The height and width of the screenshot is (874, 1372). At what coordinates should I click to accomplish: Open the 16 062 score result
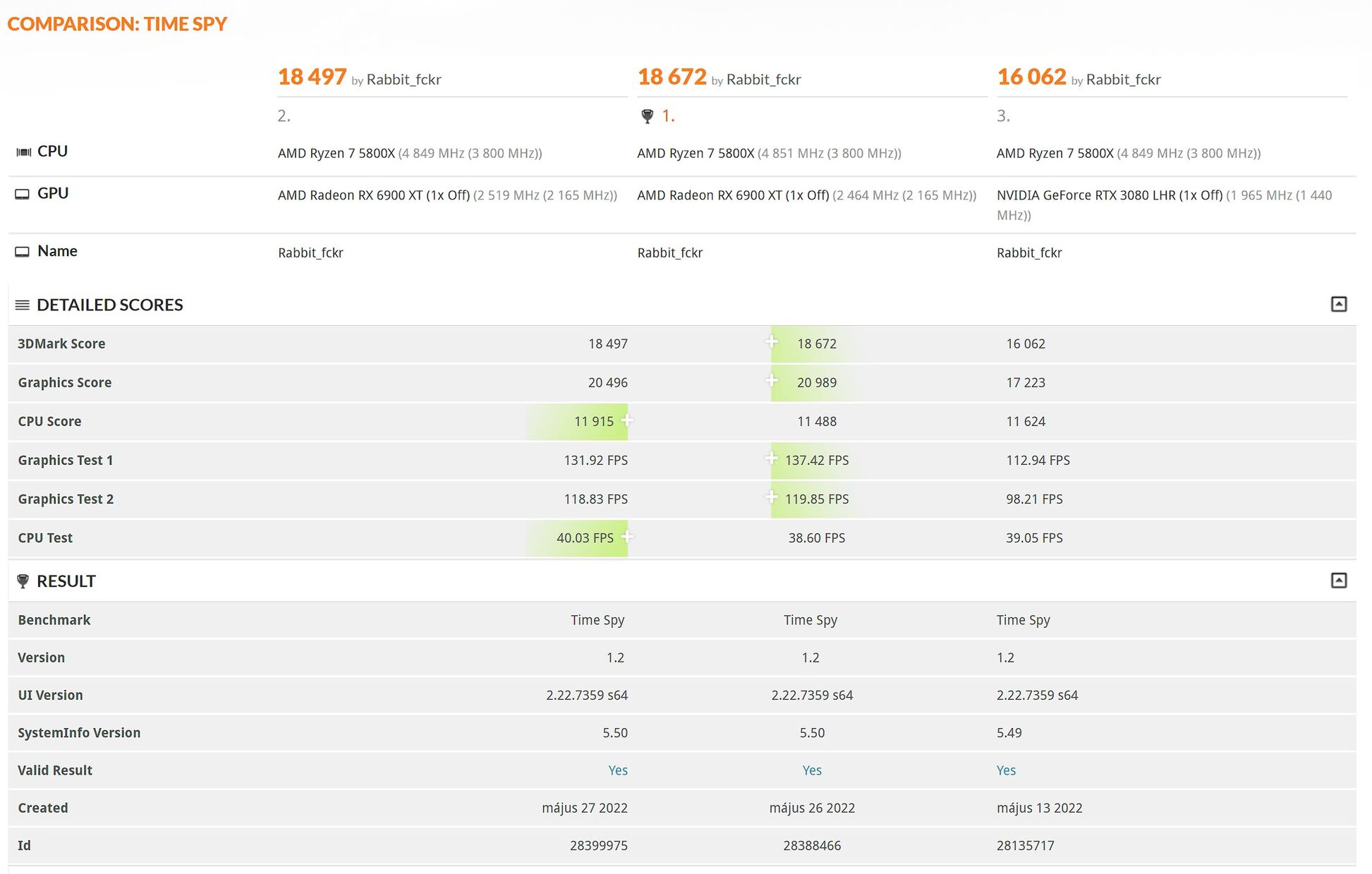[x=1031, y=76]
